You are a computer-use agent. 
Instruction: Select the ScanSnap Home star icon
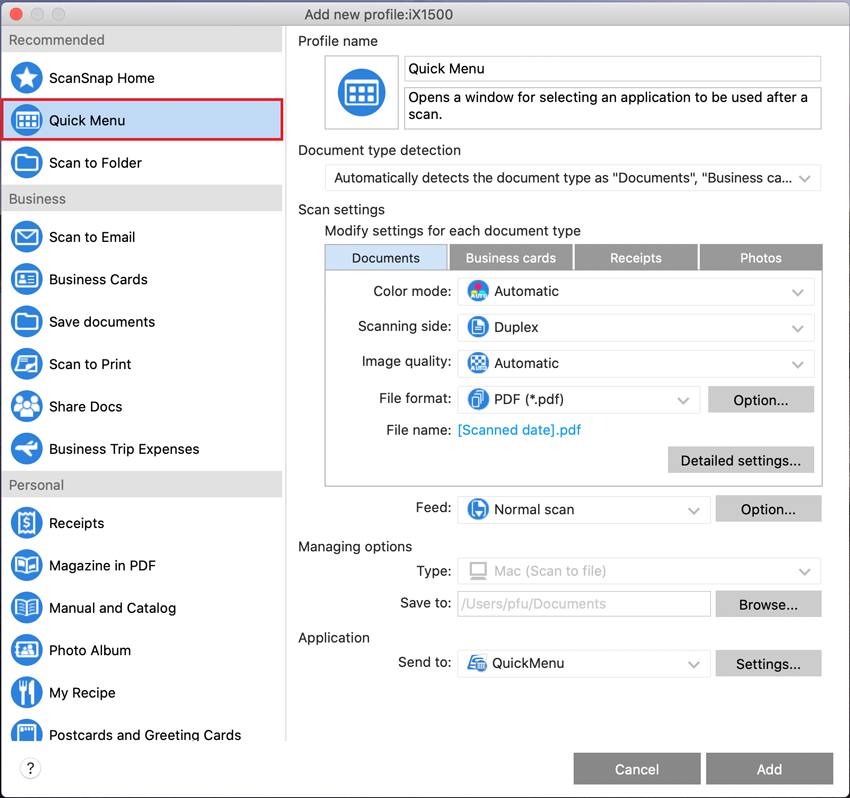tap(27, 78)
